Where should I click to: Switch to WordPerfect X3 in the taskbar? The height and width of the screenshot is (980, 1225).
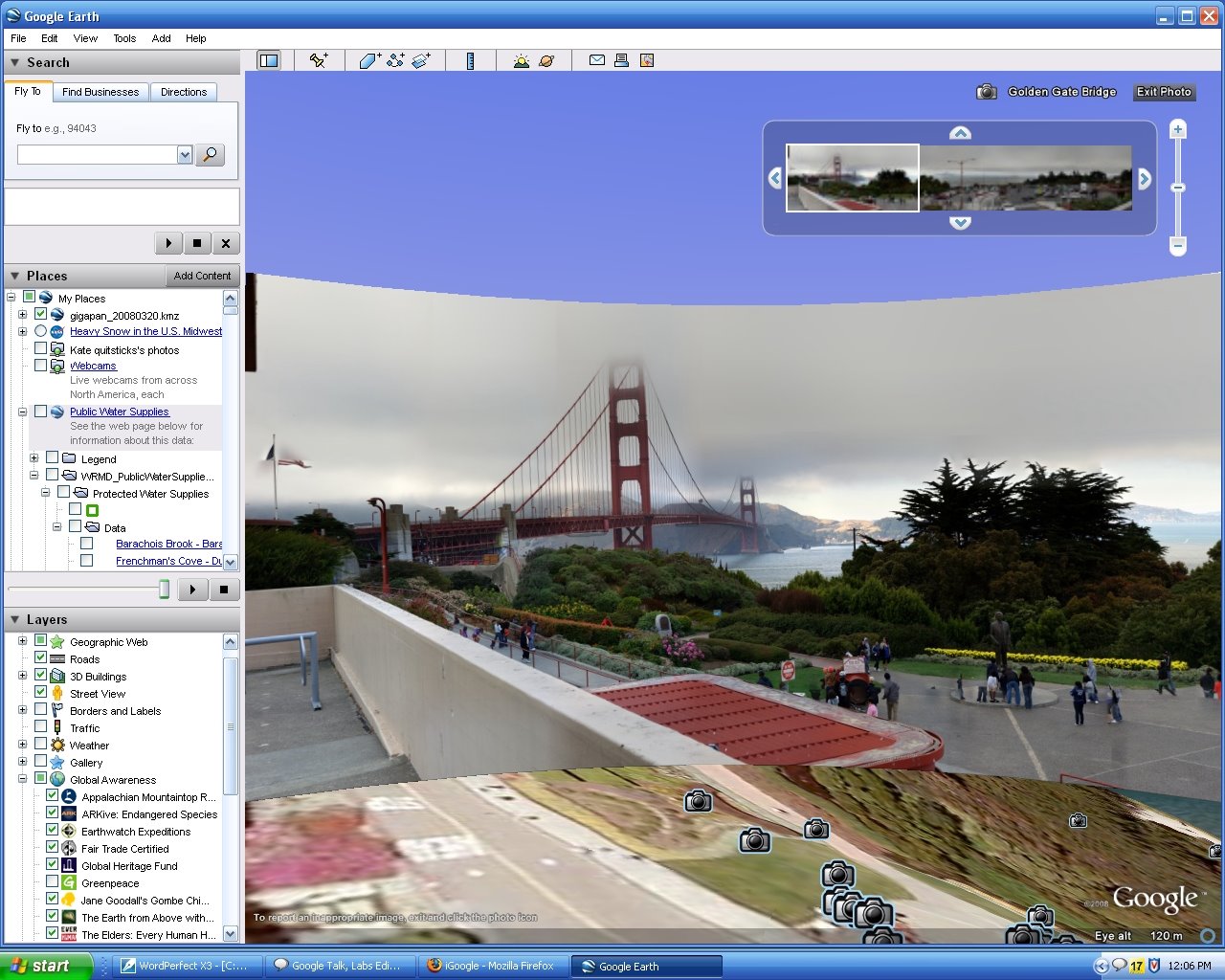[x=187, y=966]
